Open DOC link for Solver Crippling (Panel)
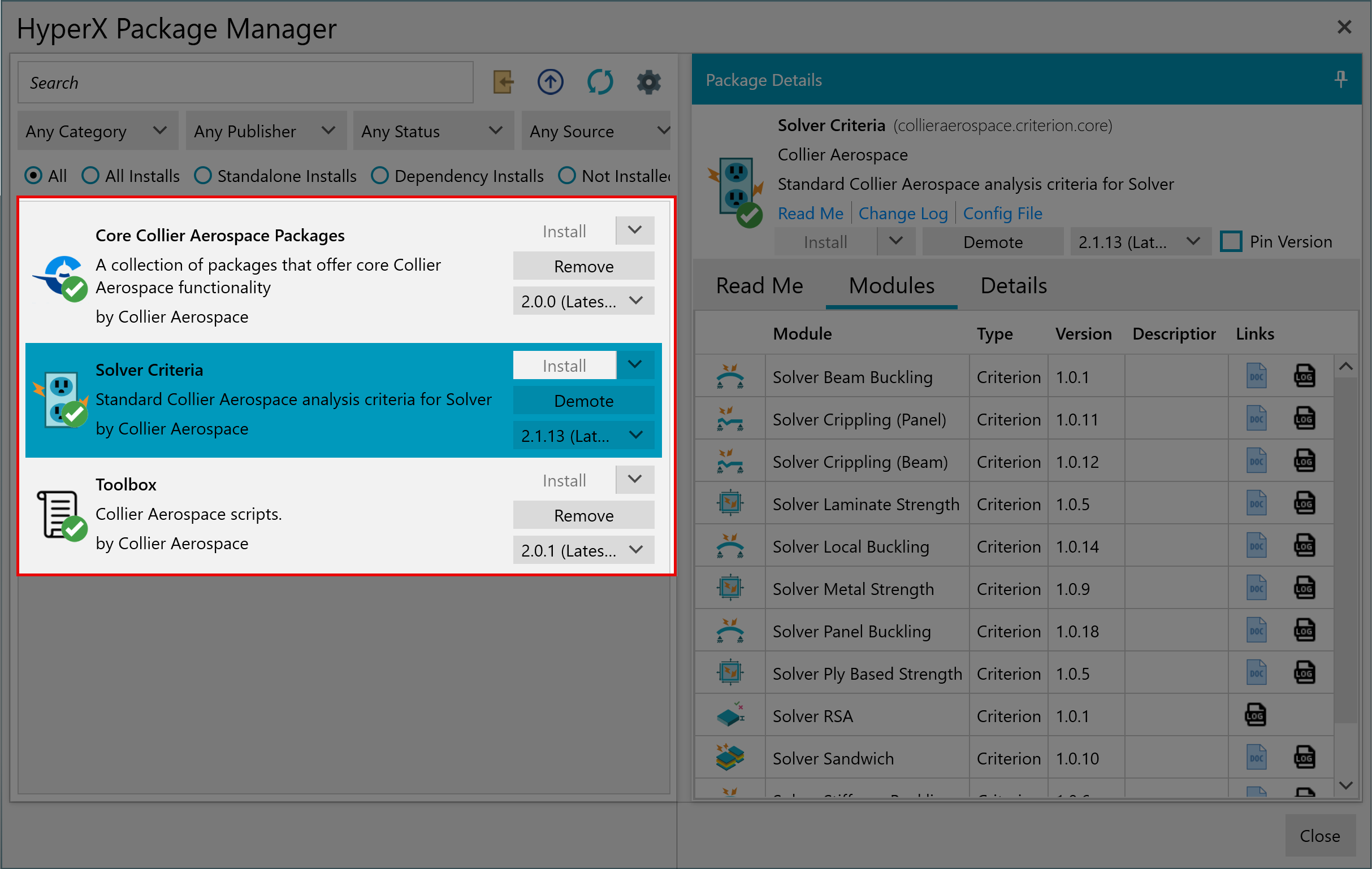The width and height of the screenshot is (1372, 869). (1256, 419)
